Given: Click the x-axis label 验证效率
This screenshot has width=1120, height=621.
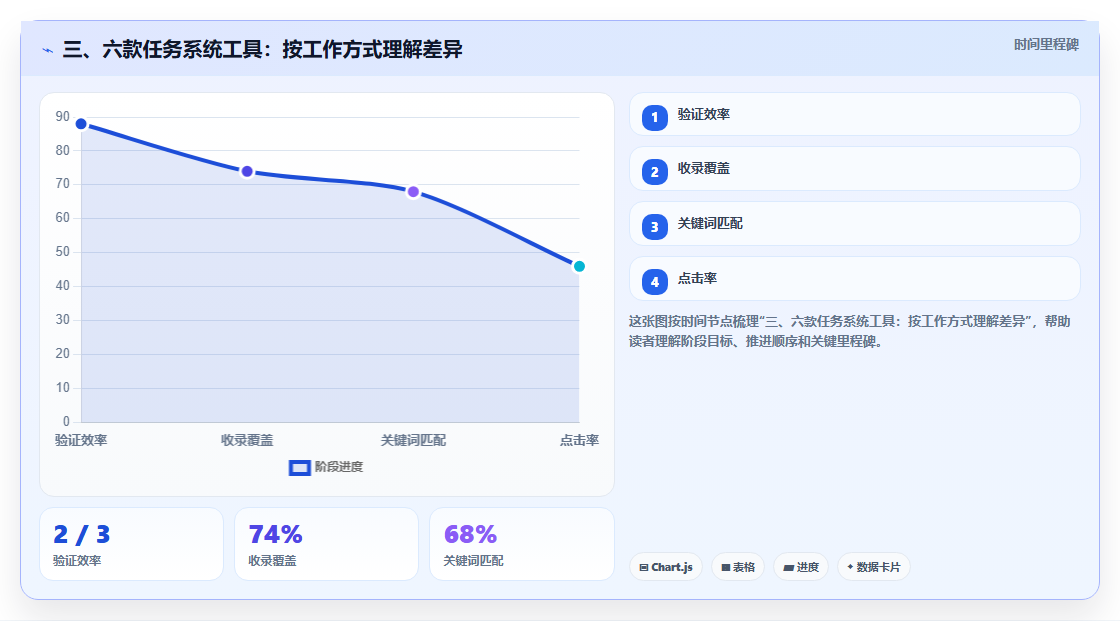Looking at the screenshot, I should point(81,440).
